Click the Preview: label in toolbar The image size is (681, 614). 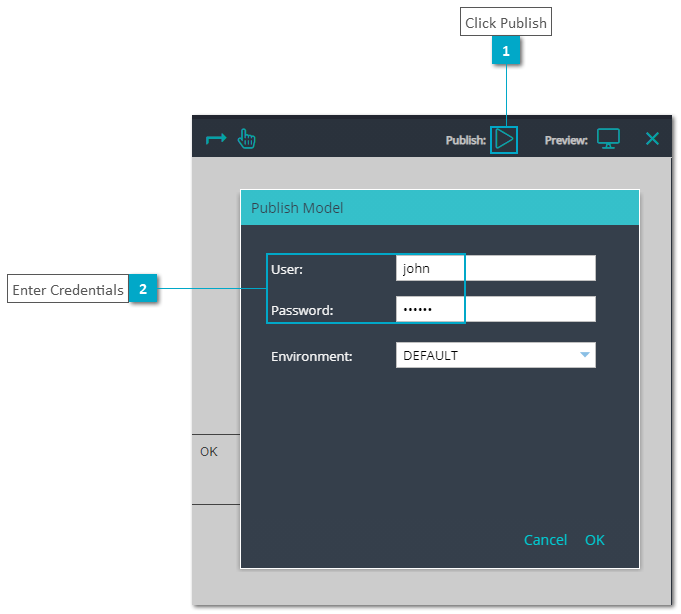566,140
